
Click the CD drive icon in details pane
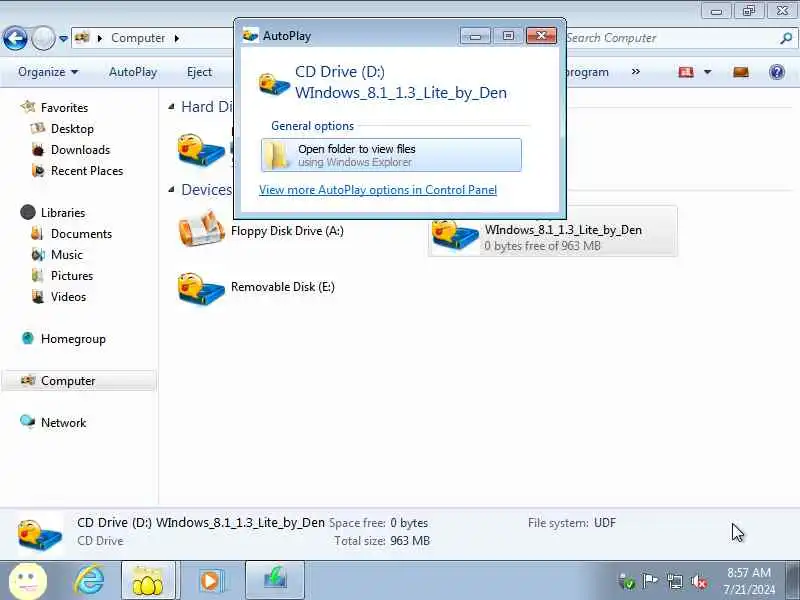coord(40,534)
